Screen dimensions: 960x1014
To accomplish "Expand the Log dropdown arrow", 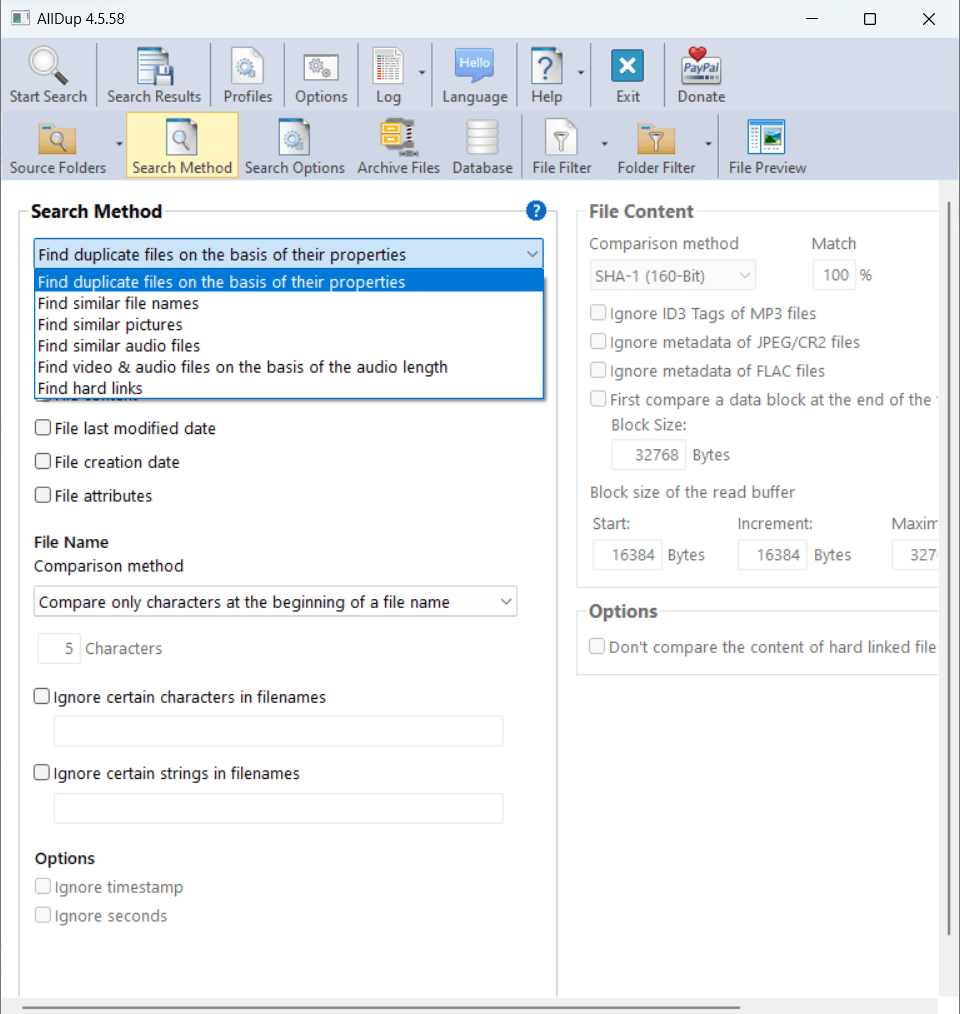I will (422, 72).
